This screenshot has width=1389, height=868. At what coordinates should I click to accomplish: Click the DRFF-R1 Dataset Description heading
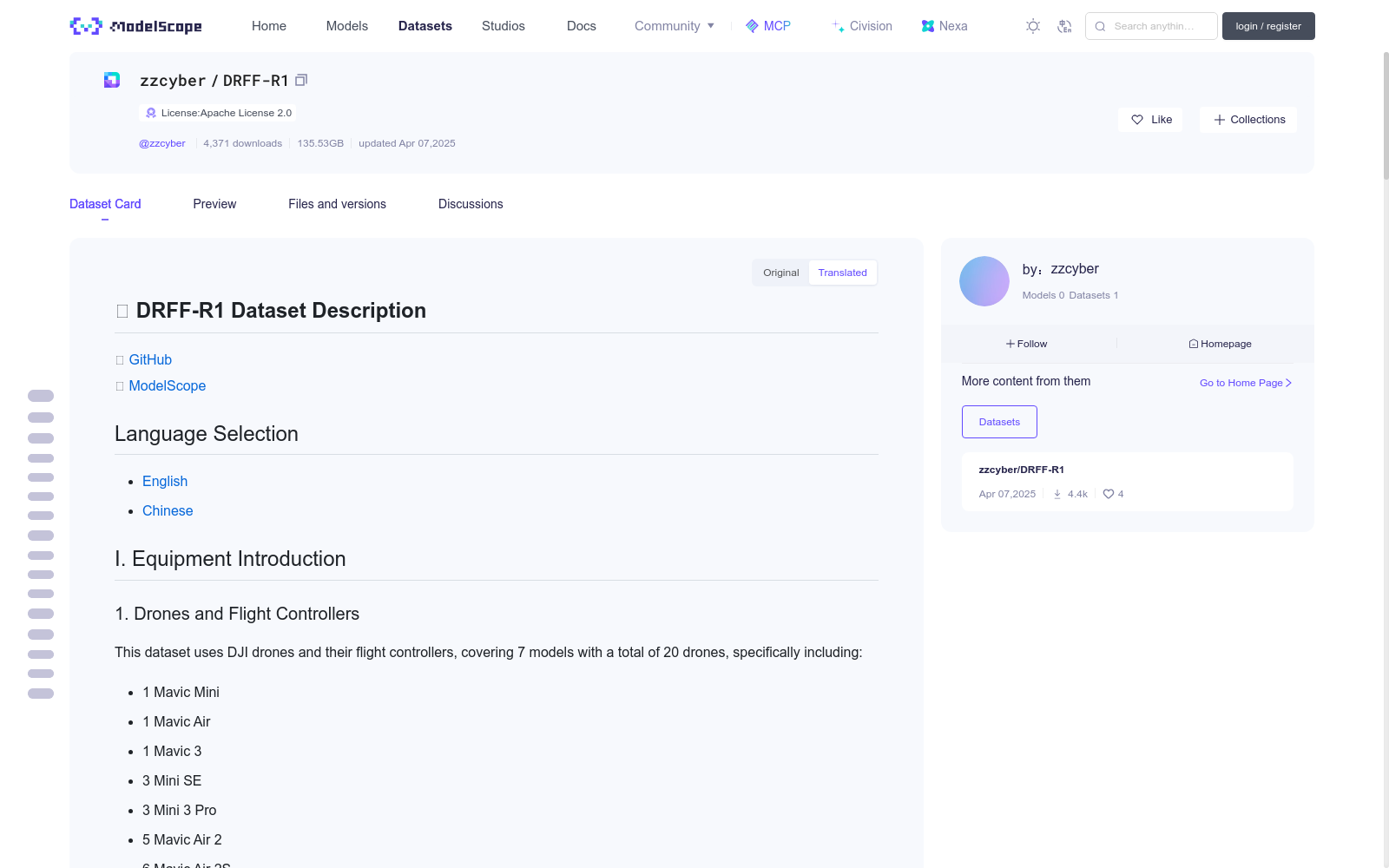click(281, 311)
